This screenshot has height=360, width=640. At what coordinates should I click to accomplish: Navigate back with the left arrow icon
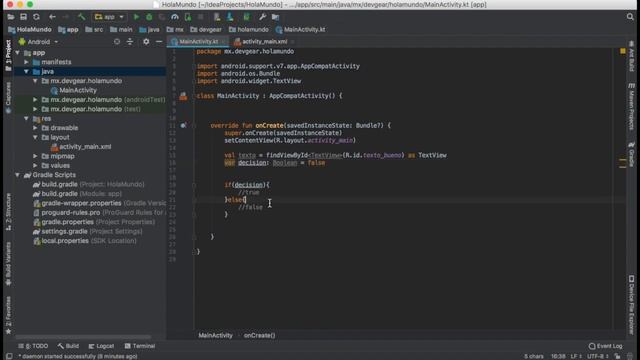click(x=52, y=17)
